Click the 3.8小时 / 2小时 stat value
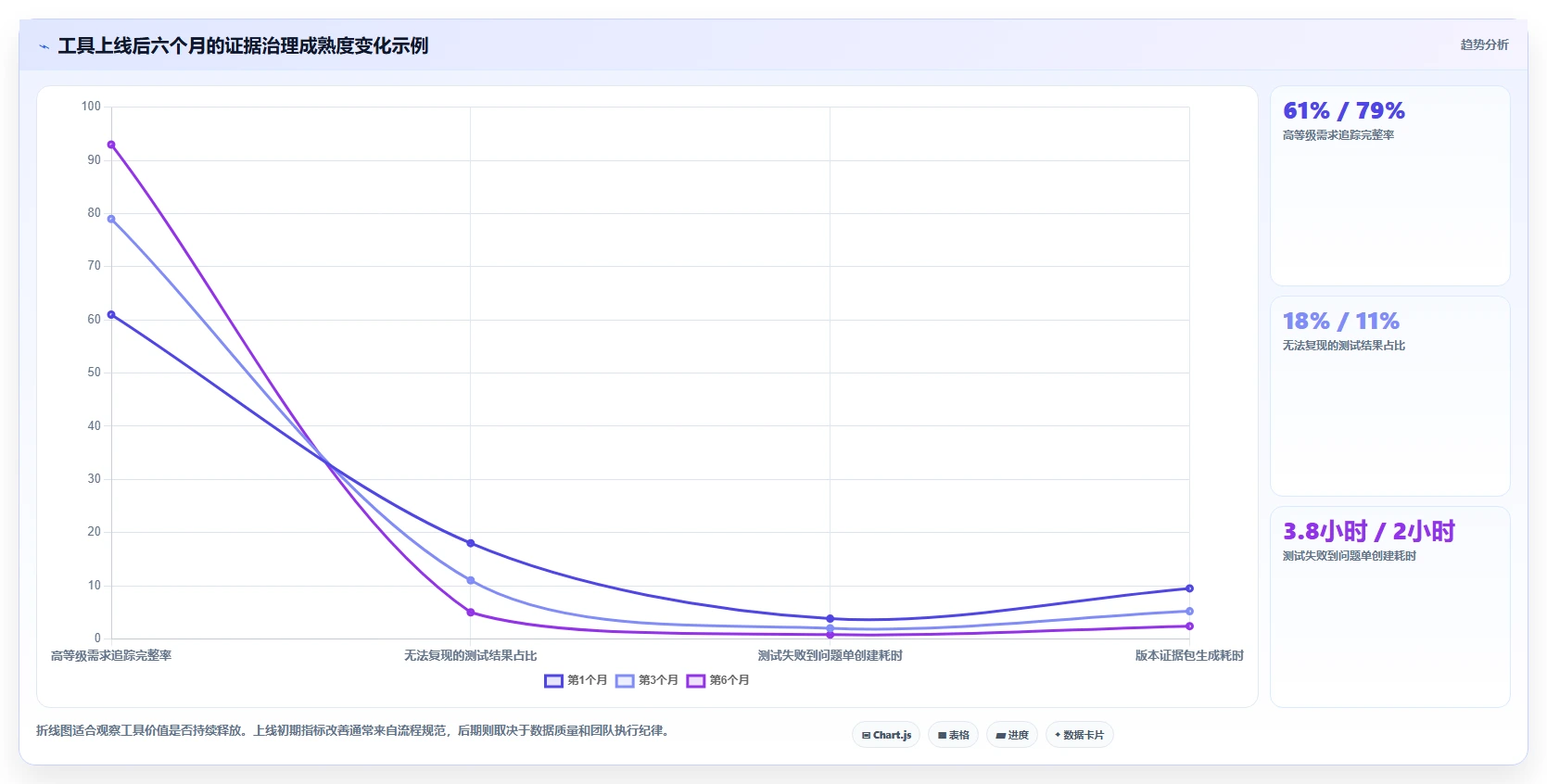 tap(1368, 532)
